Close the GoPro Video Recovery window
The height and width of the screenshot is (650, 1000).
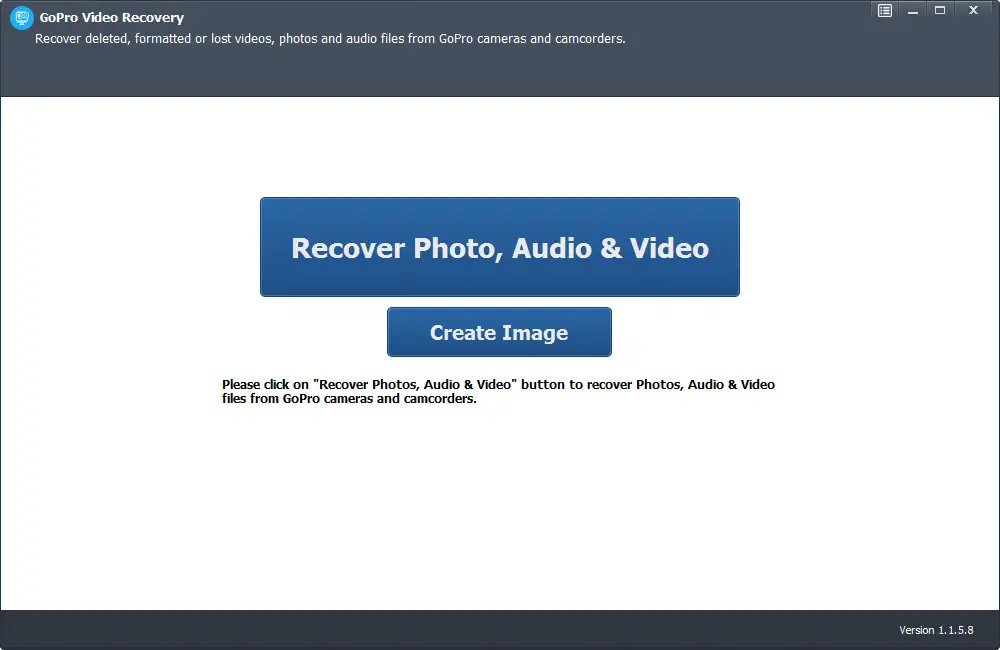click(x=973, y=10)
